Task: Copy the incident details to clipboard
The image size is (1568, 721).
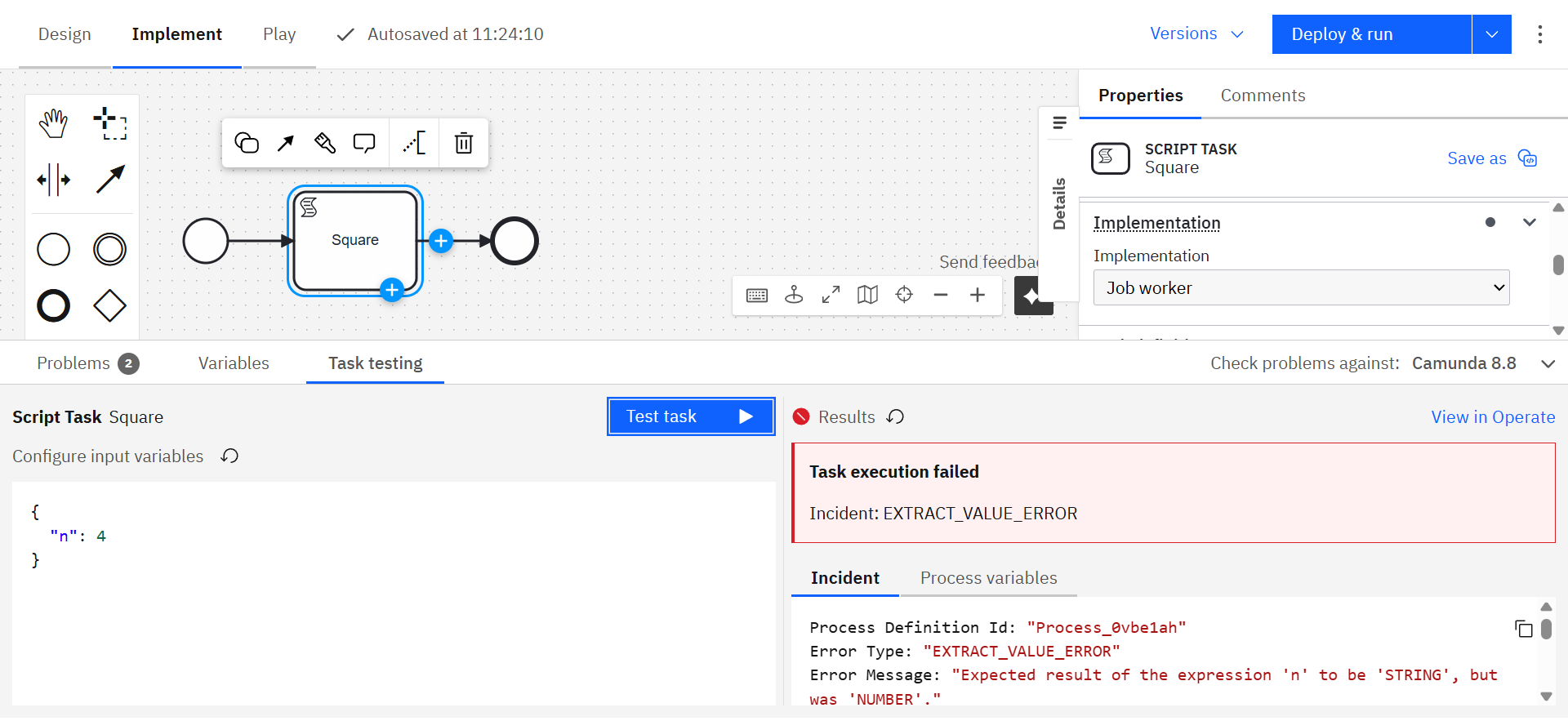Action: pyautogui.click(x=1523, y=628)
